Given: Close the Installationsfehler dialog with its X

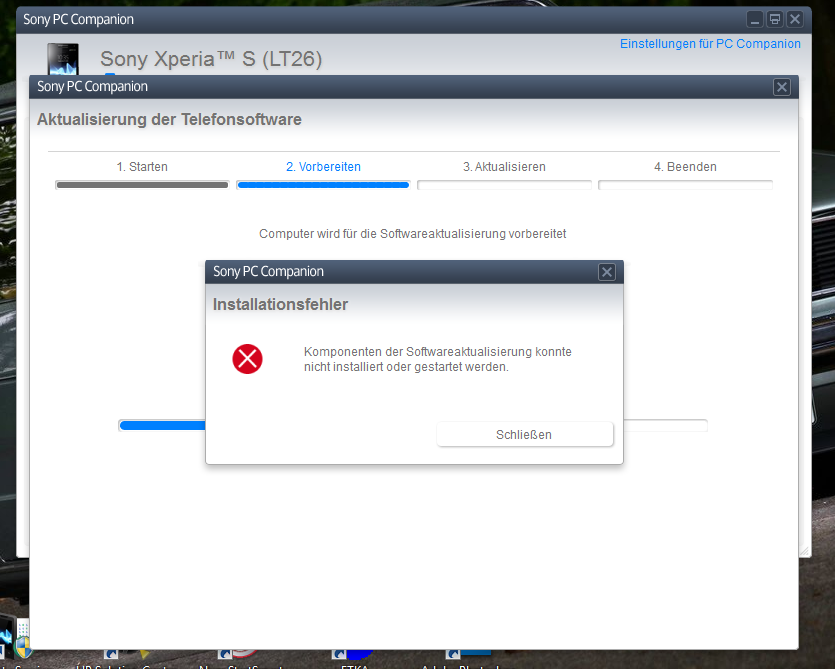Looking at the screenshot, I should 607,272.
